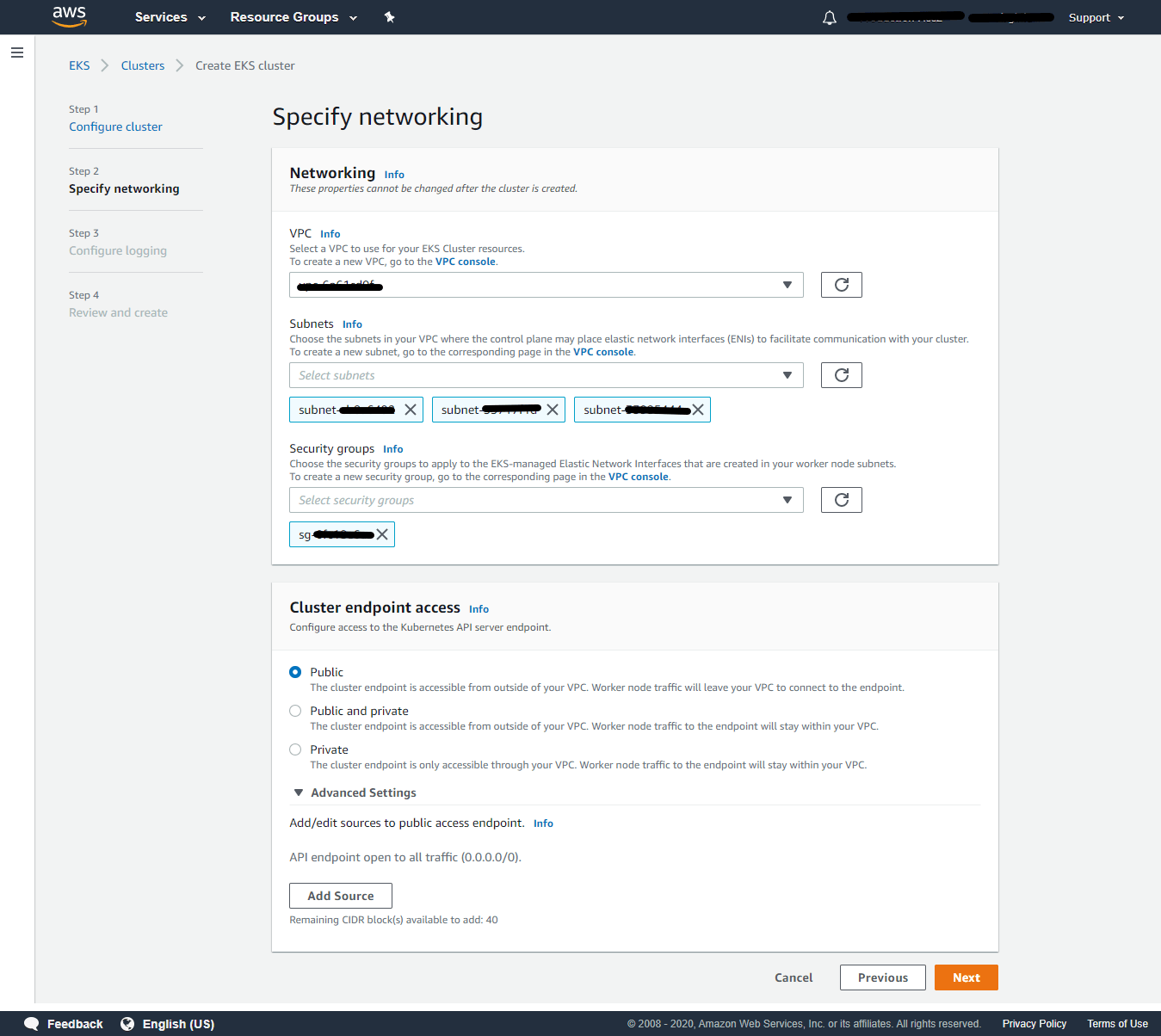Open the Select subnets dropdown
1161x1036 pixels.
(547, 375)
